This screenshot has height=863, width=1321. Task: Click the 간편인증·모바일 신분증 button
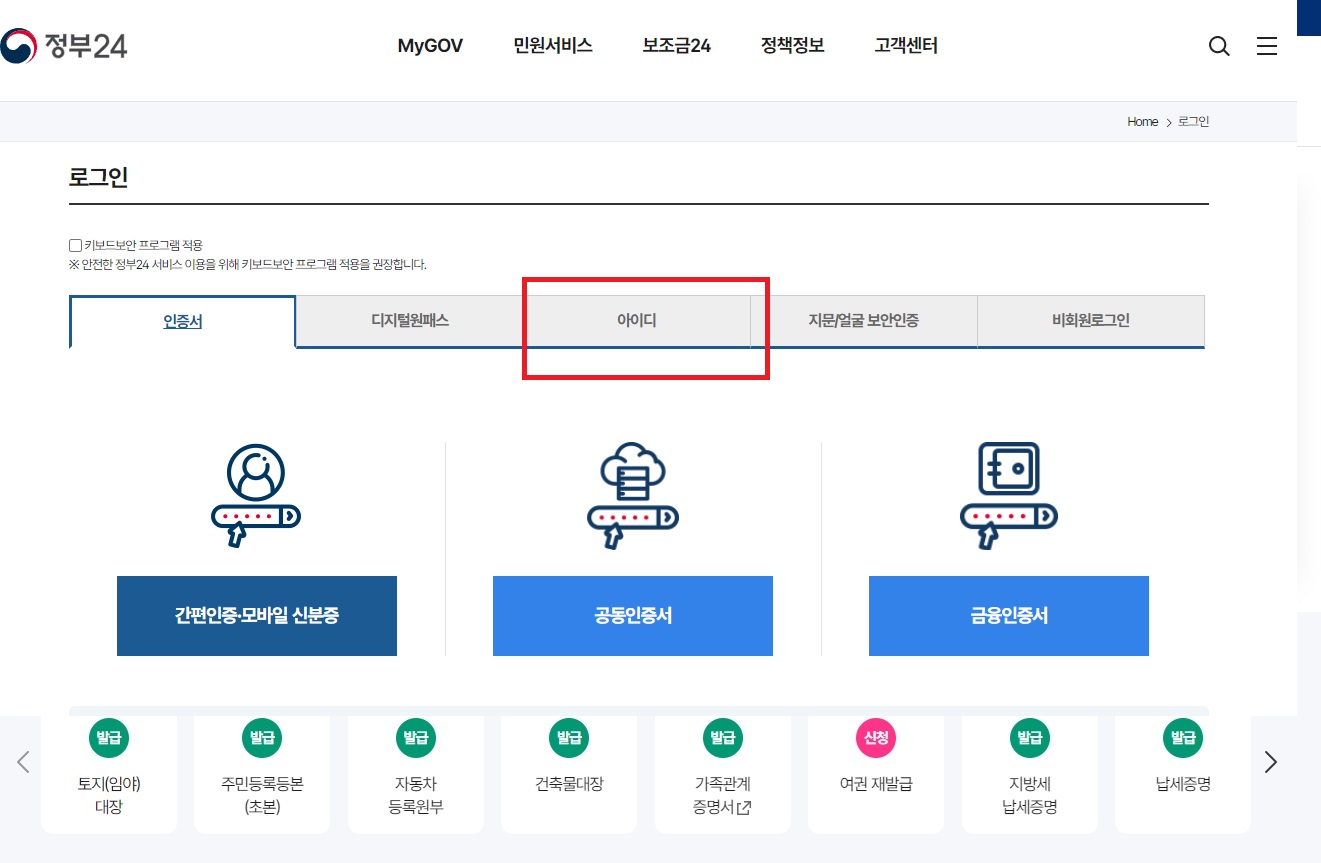click(x=257, y=616)
